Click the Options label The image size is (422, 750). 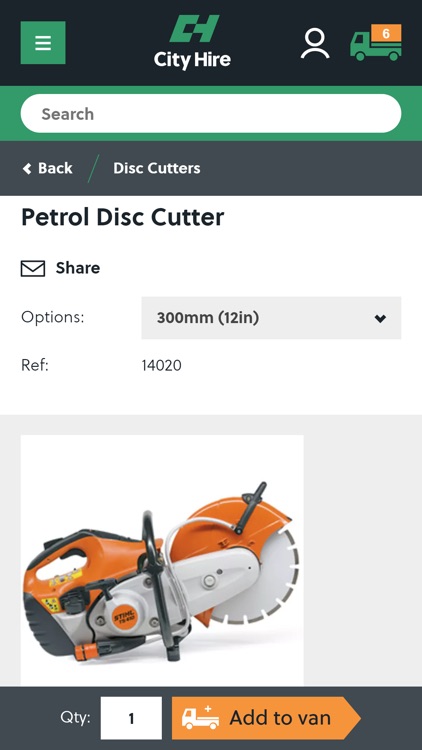pos(53,317)
